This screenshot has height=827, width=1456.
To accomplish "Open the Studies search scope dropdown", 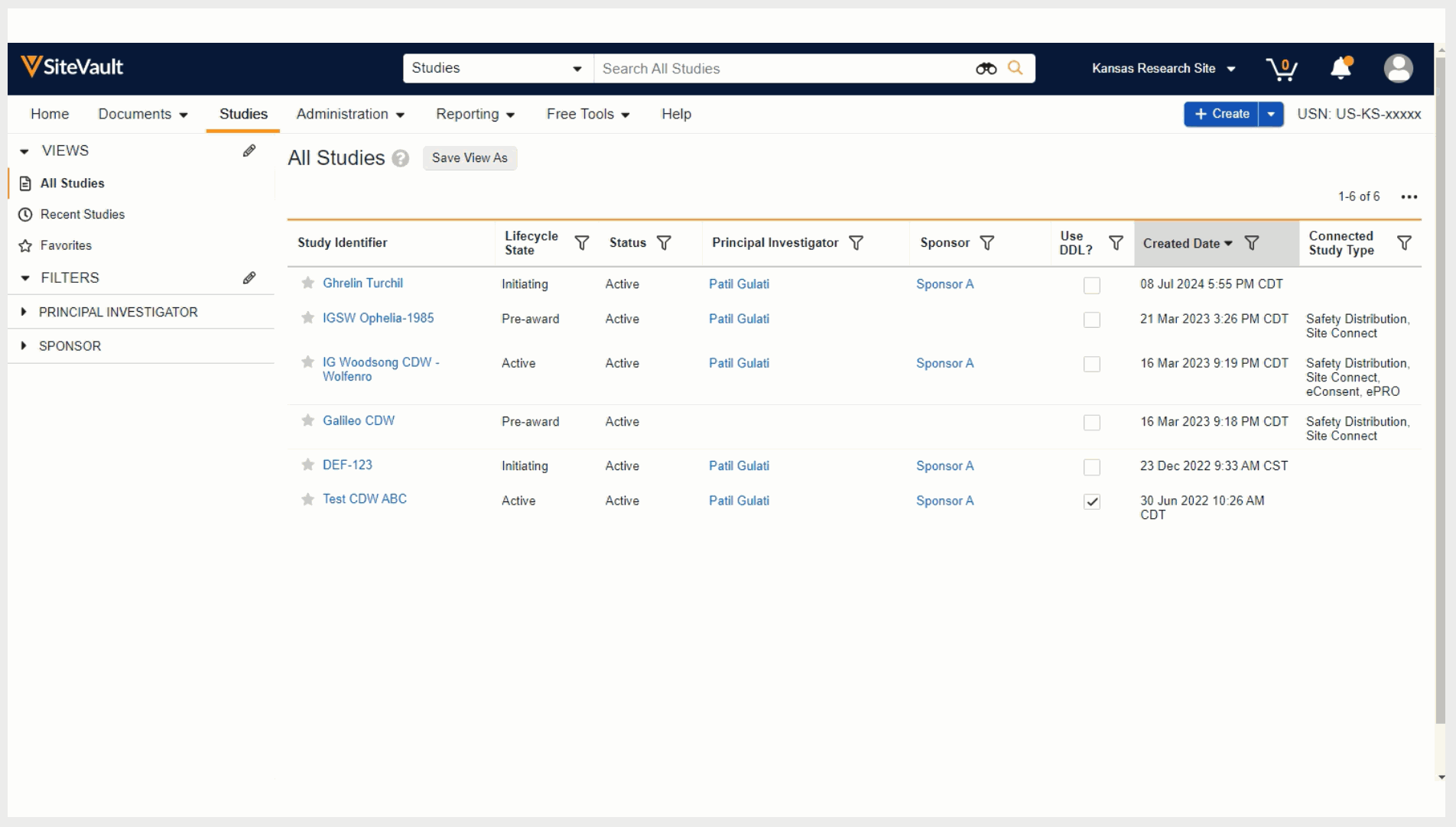I will tap(498, 69).
